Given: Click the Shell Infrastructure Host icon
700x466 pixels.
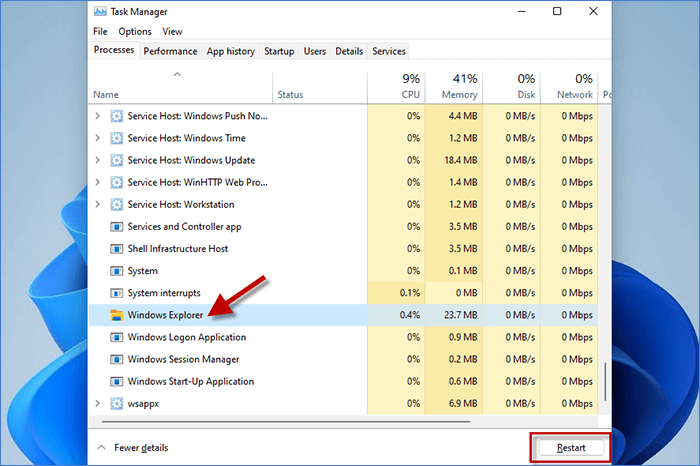Looking at the screenshot, I should click(117, 249).
